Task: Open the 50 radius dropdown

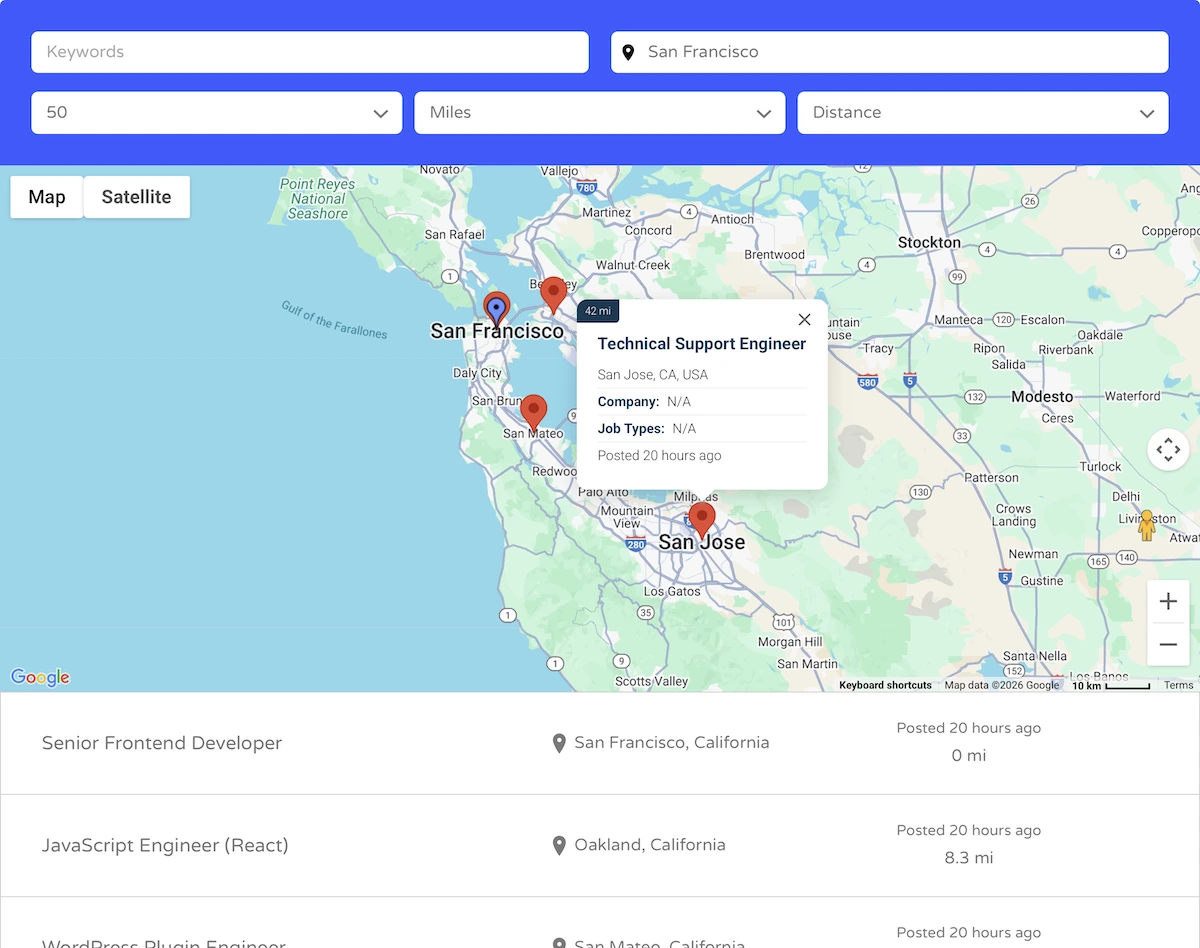Action: coord(216,112)
